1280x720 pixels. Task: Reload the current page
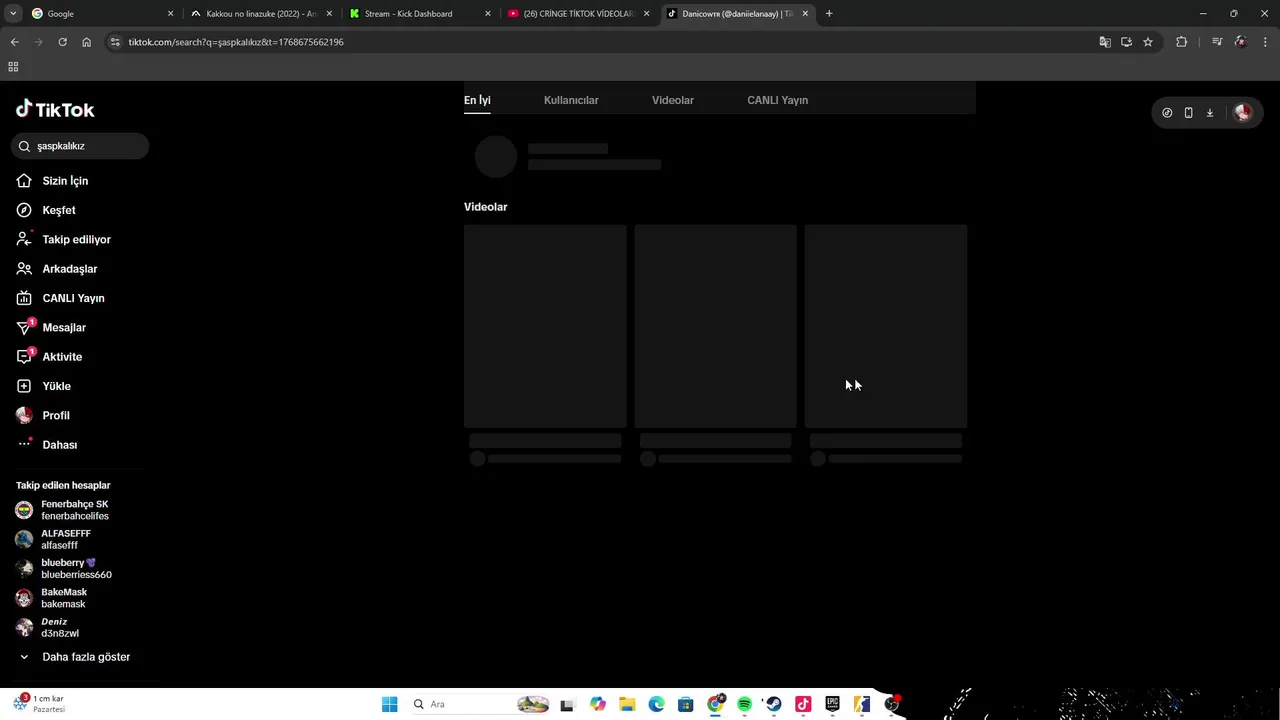click(x=62, y=42)
